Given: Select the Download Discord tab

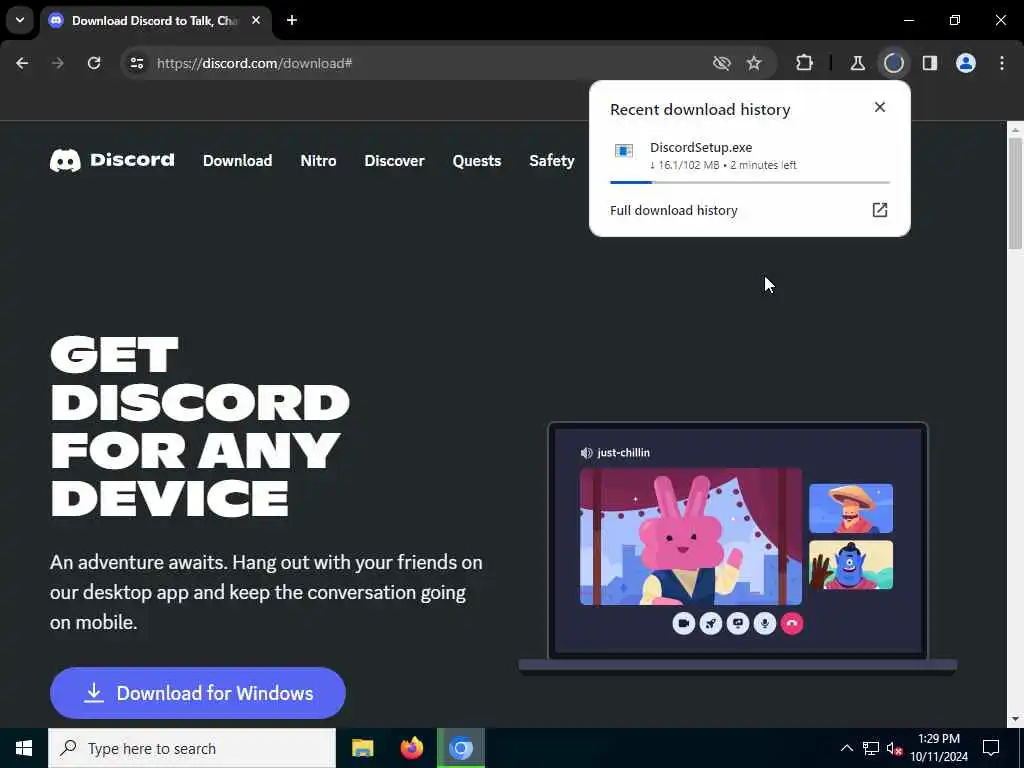Looking at the screenshot, I should point(153,21).
